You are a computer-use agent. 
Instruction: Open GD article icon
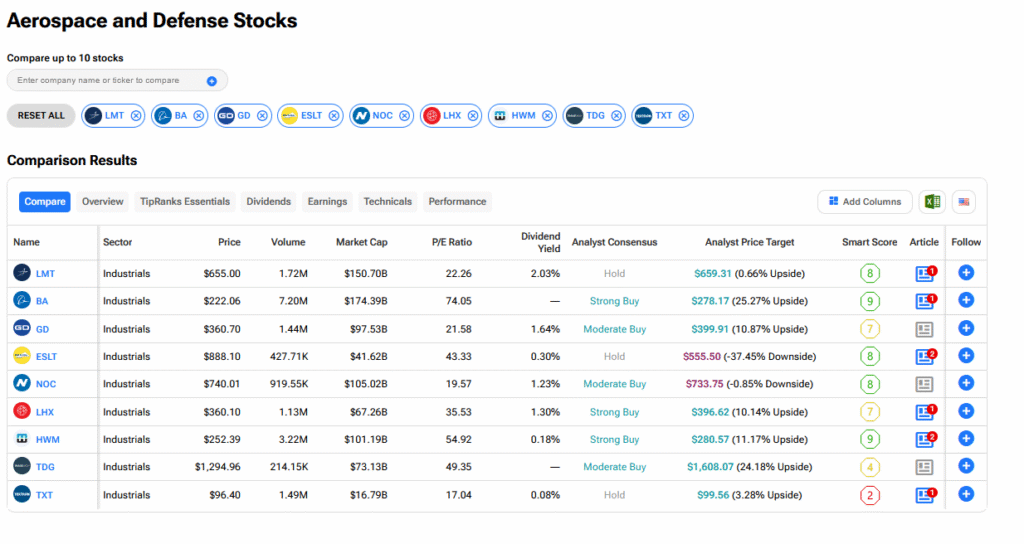click(x=924, y=330)
